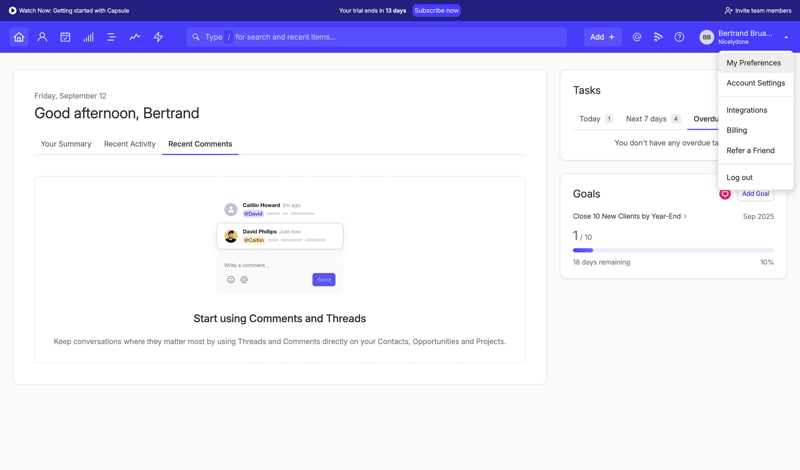The image size is (800, 470).
Task: Open Account Settings from the user menu
Action: coord(756,83)
